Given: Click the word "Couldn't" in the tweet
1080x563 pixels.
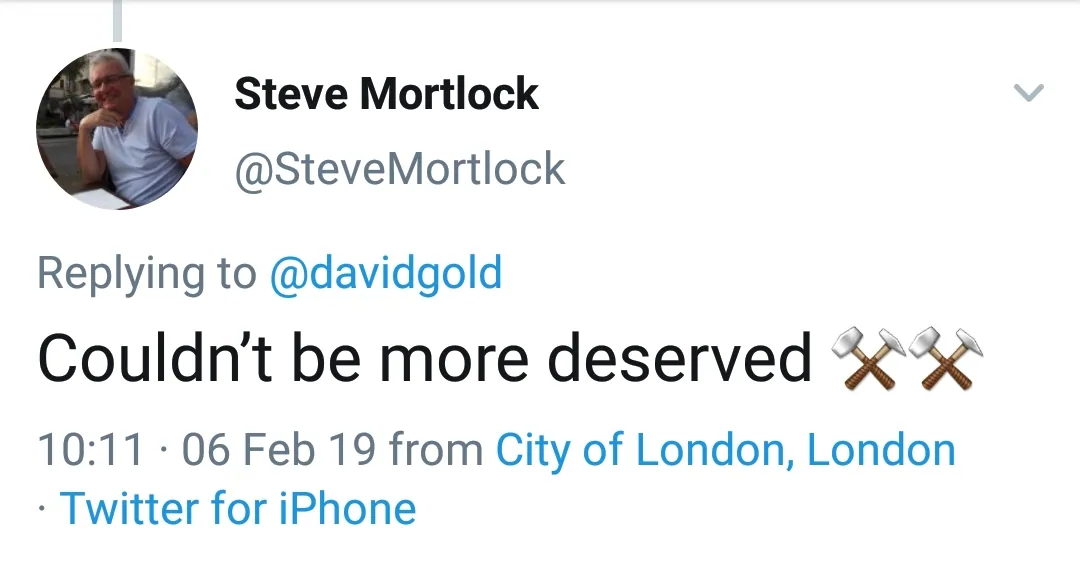Looking at the screenshot, I should click(x=156, y=357).
